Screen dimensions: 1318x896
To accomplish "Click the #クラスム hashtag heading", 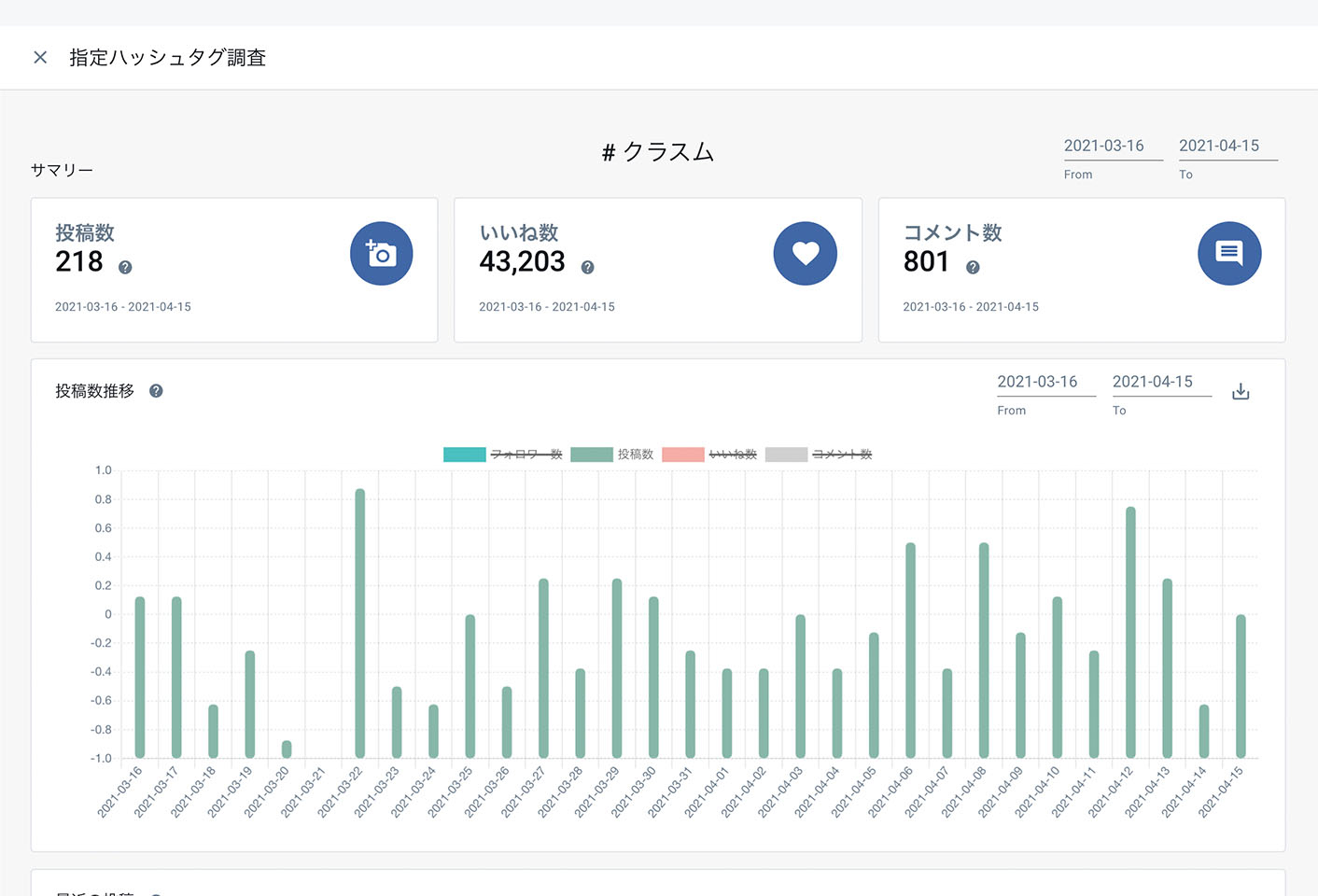I will [658, 152].
